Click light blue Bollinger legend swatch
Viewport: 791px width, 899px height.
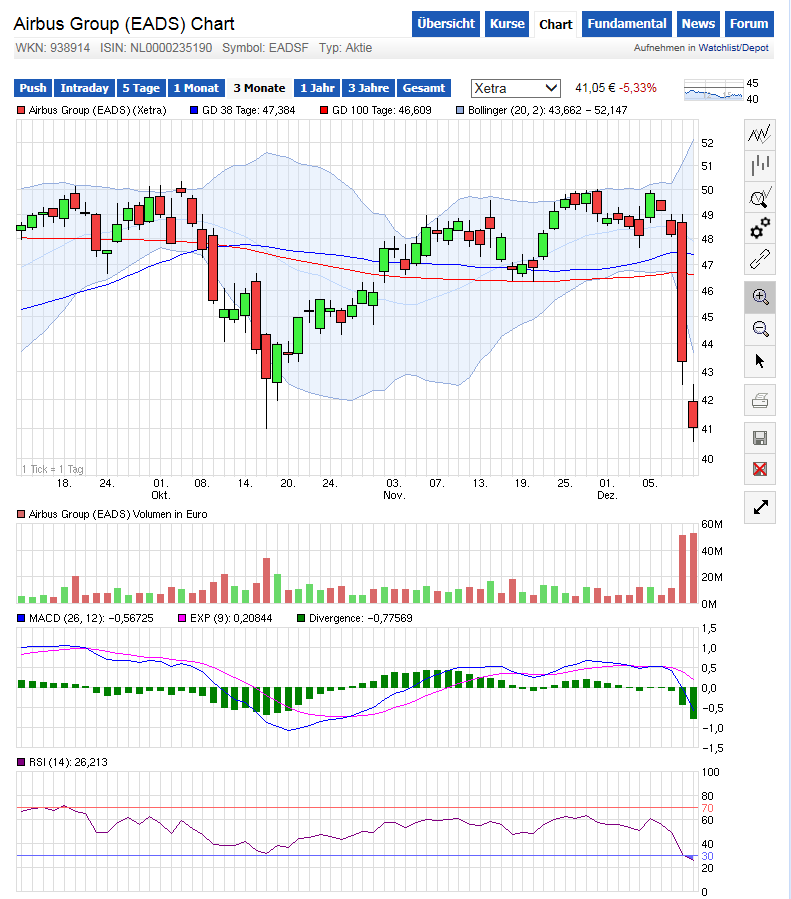point(460,110)
